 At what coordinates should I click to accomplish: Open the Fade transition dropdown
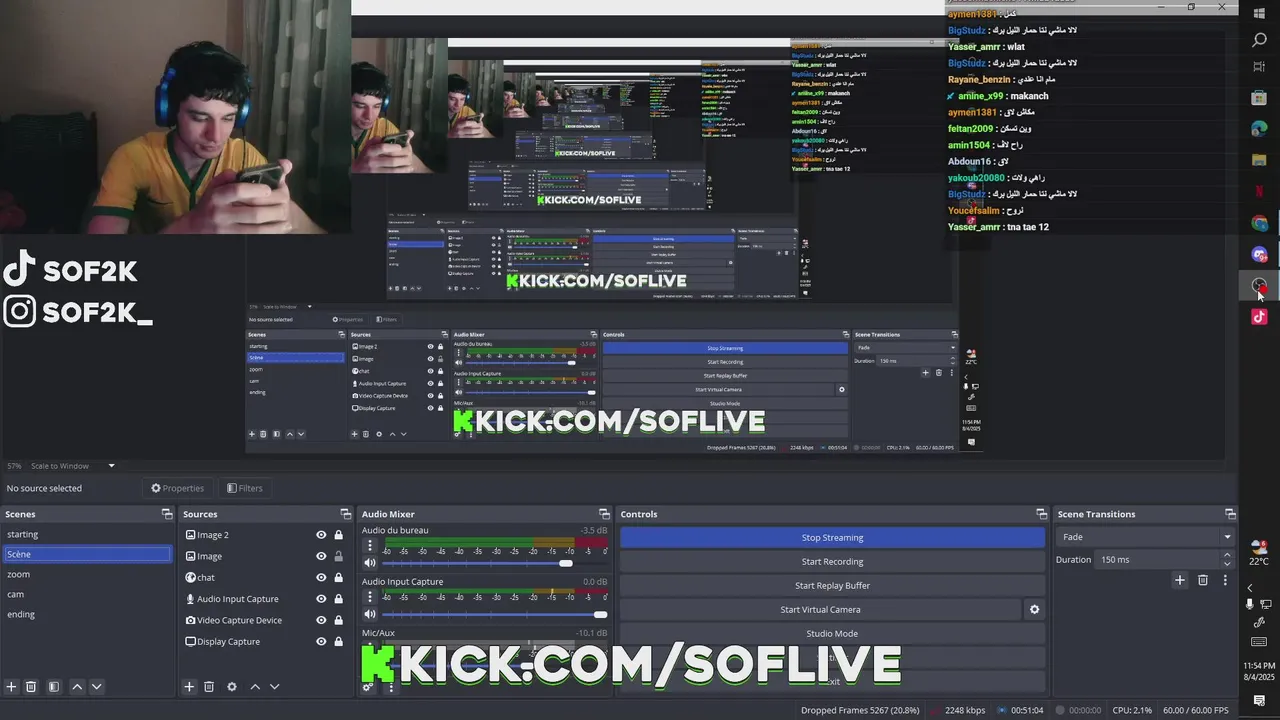1147,537
